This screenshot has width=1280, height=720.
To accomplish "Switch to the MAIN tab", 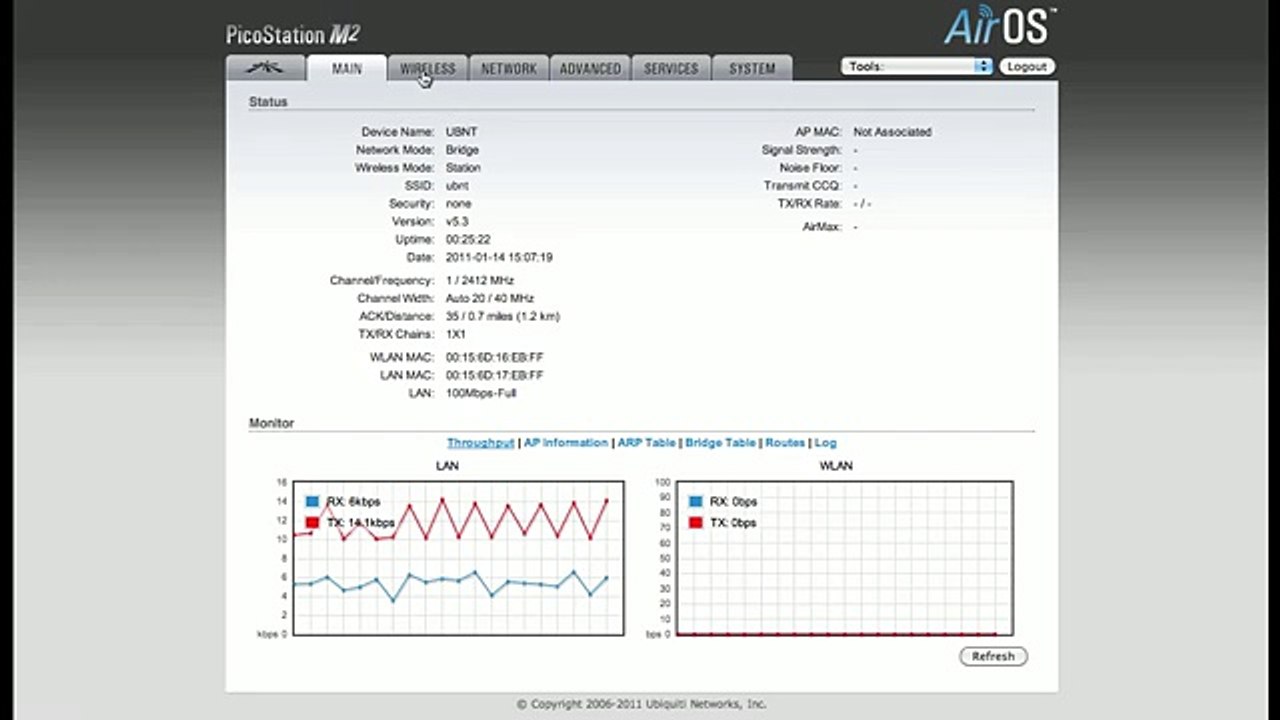I will (x=347, y=68).
